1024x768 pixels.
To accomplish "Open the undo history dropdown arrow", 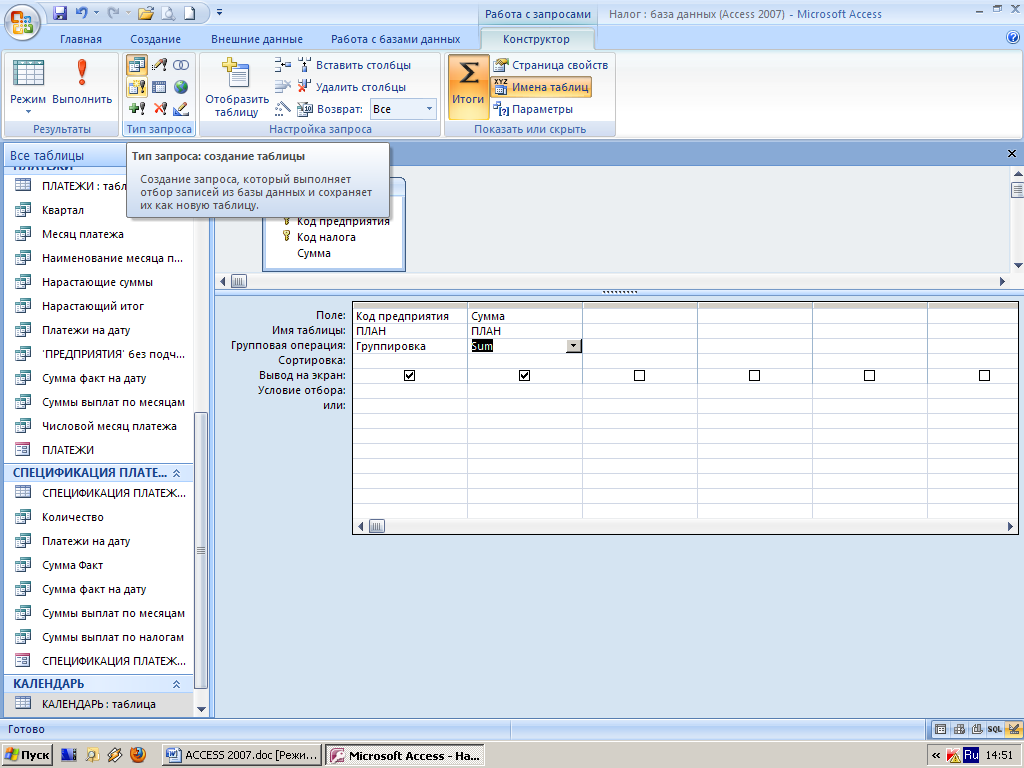I will tap(96, 12).
